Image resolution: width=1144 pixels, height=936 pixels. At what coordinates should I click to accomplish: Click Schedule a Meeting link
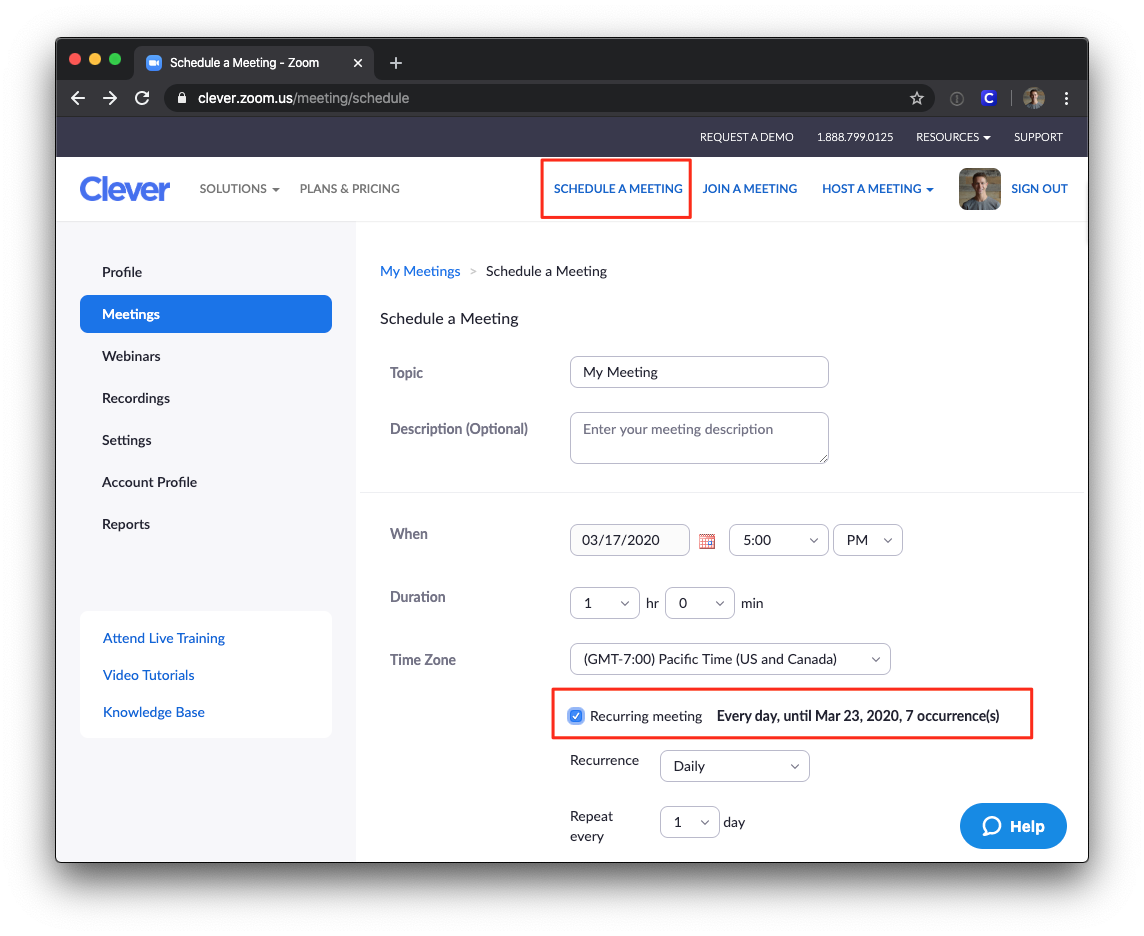pos(618,189)
